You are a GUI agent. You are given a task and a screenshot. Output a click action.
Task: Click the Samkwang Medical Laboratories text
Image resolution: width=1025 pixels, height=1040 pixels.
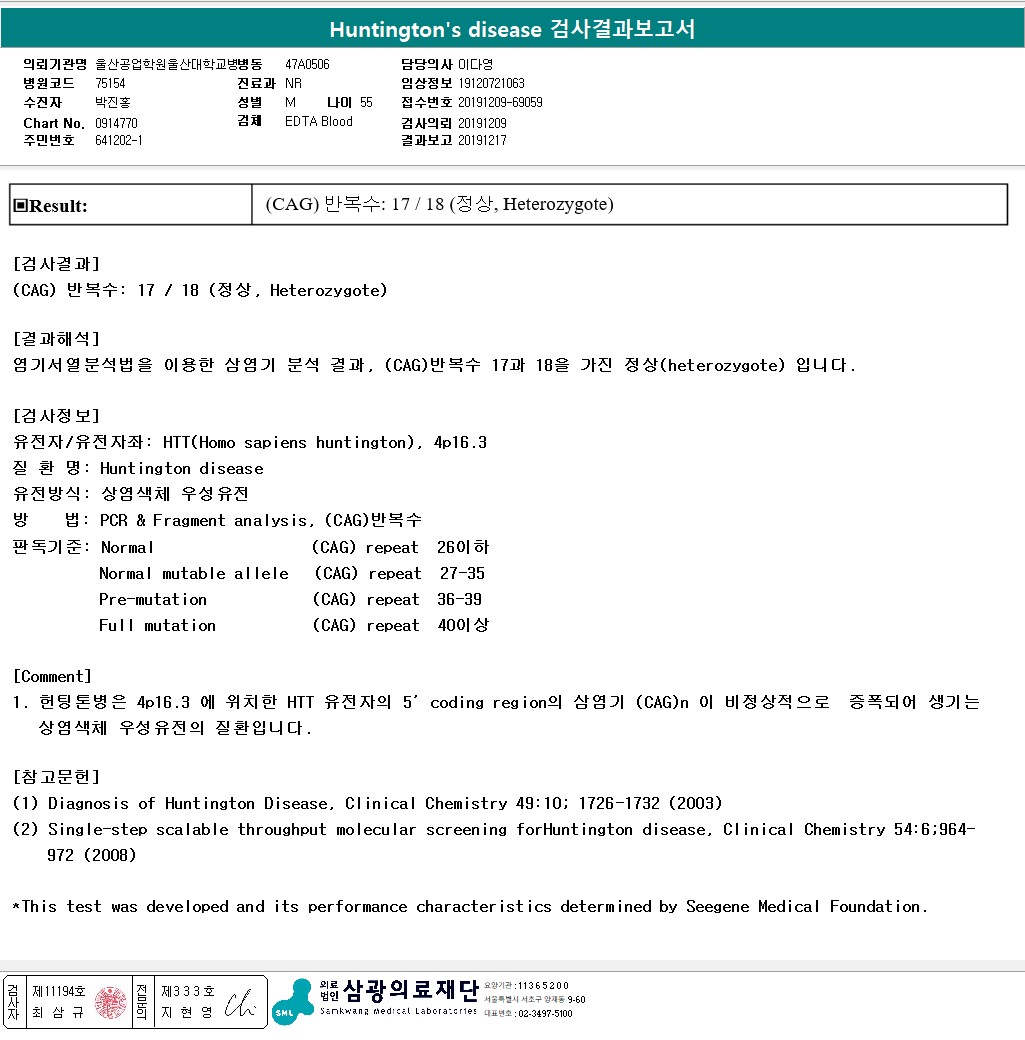pyautogui.click(x=398, y=1011)
